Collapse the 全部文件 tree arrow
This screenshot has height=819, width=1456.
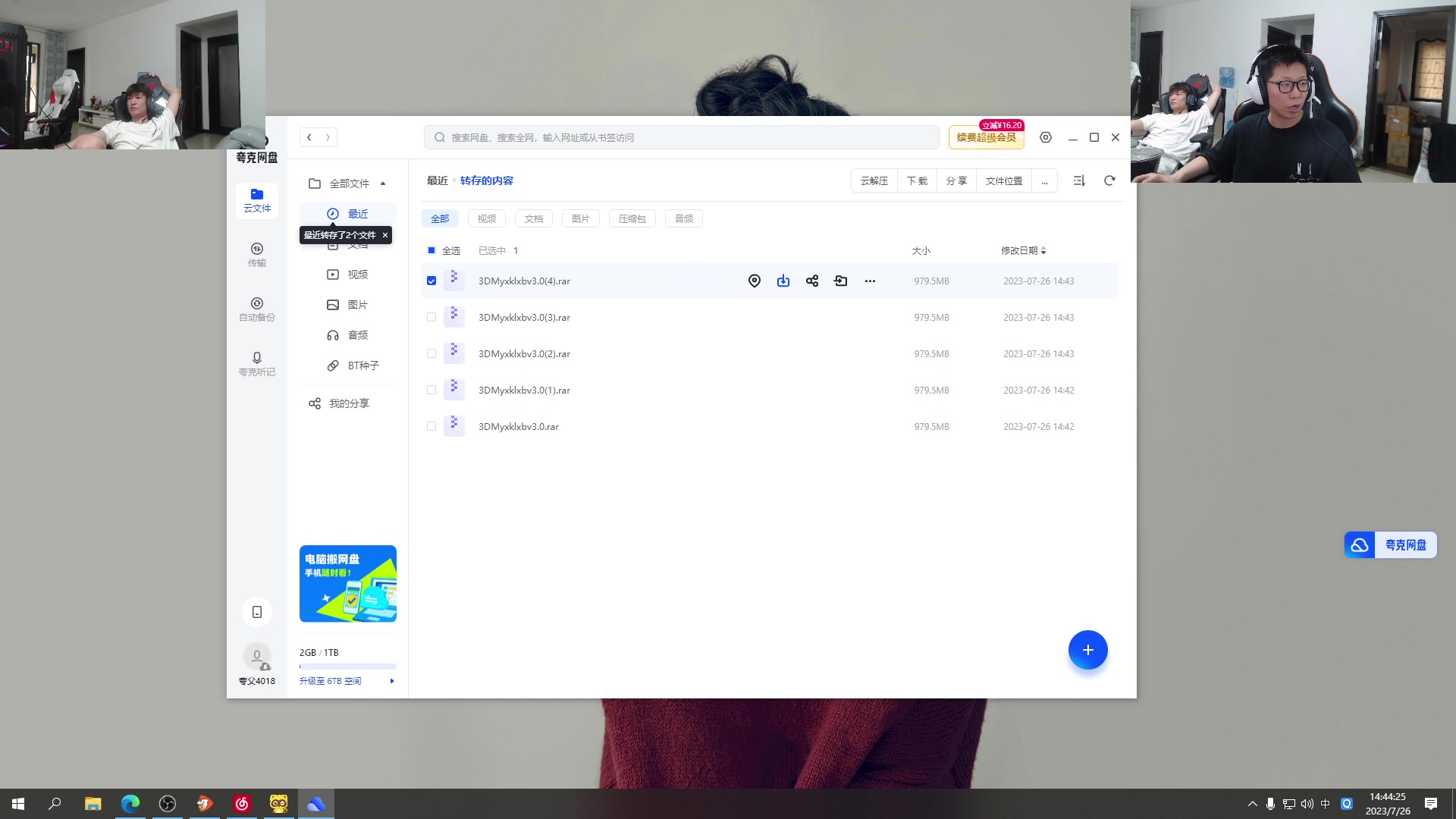tap(383, 184)
